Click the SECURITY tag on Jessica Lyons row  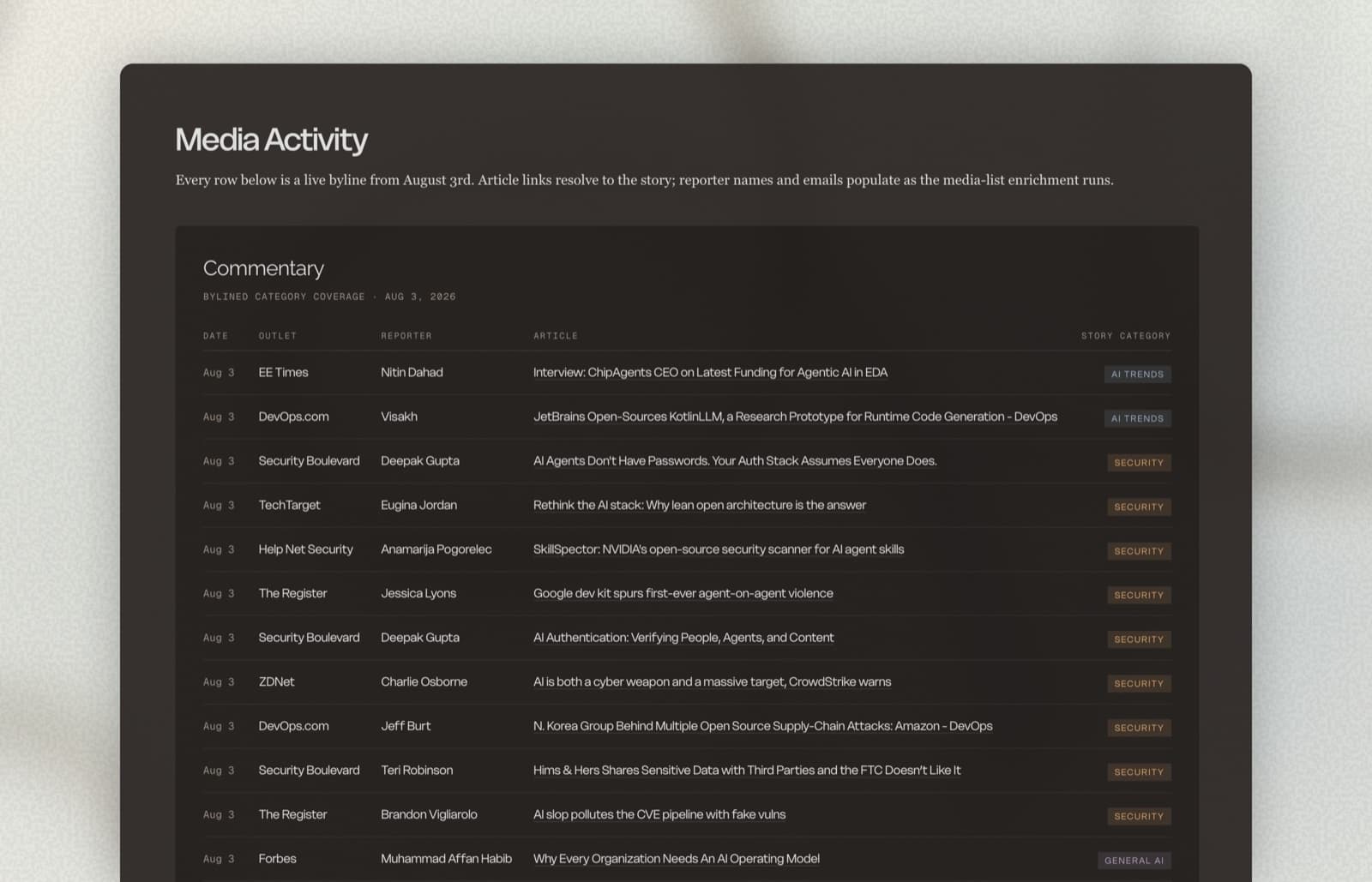[x=1139, y=596]
